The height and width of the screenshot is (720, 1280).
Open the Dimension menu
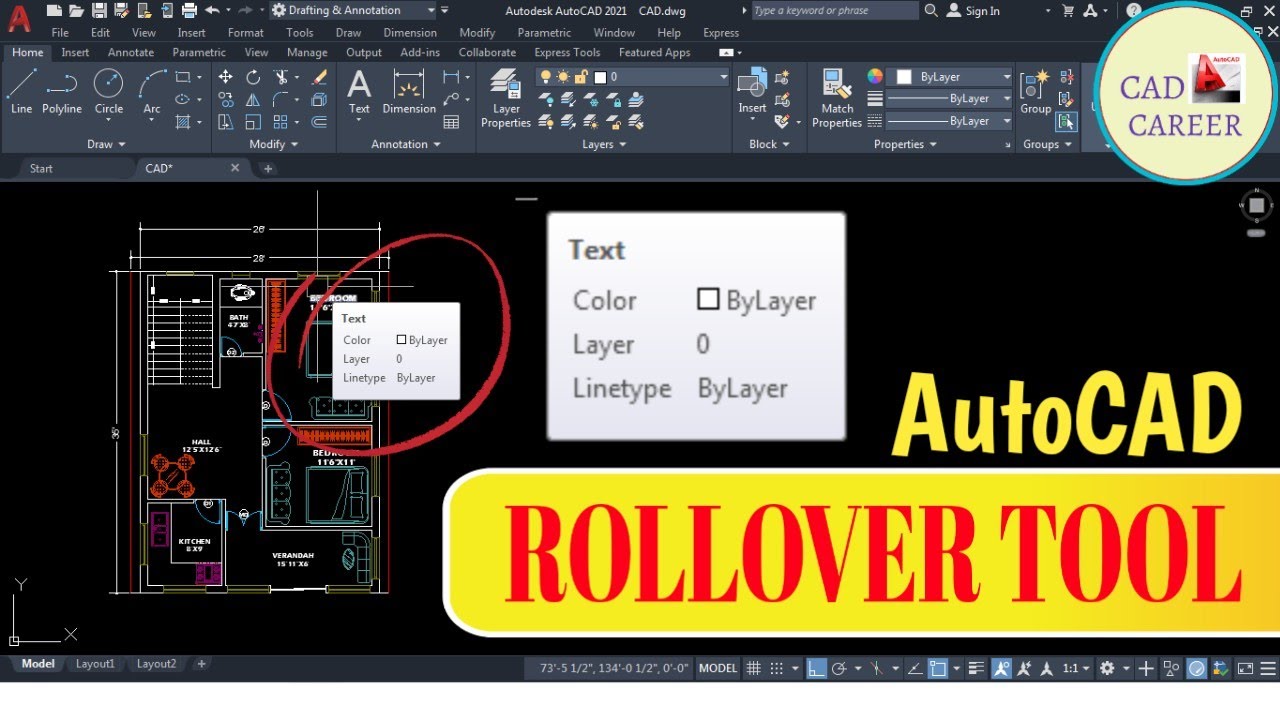pyautogui.click(x=410, y=33)
